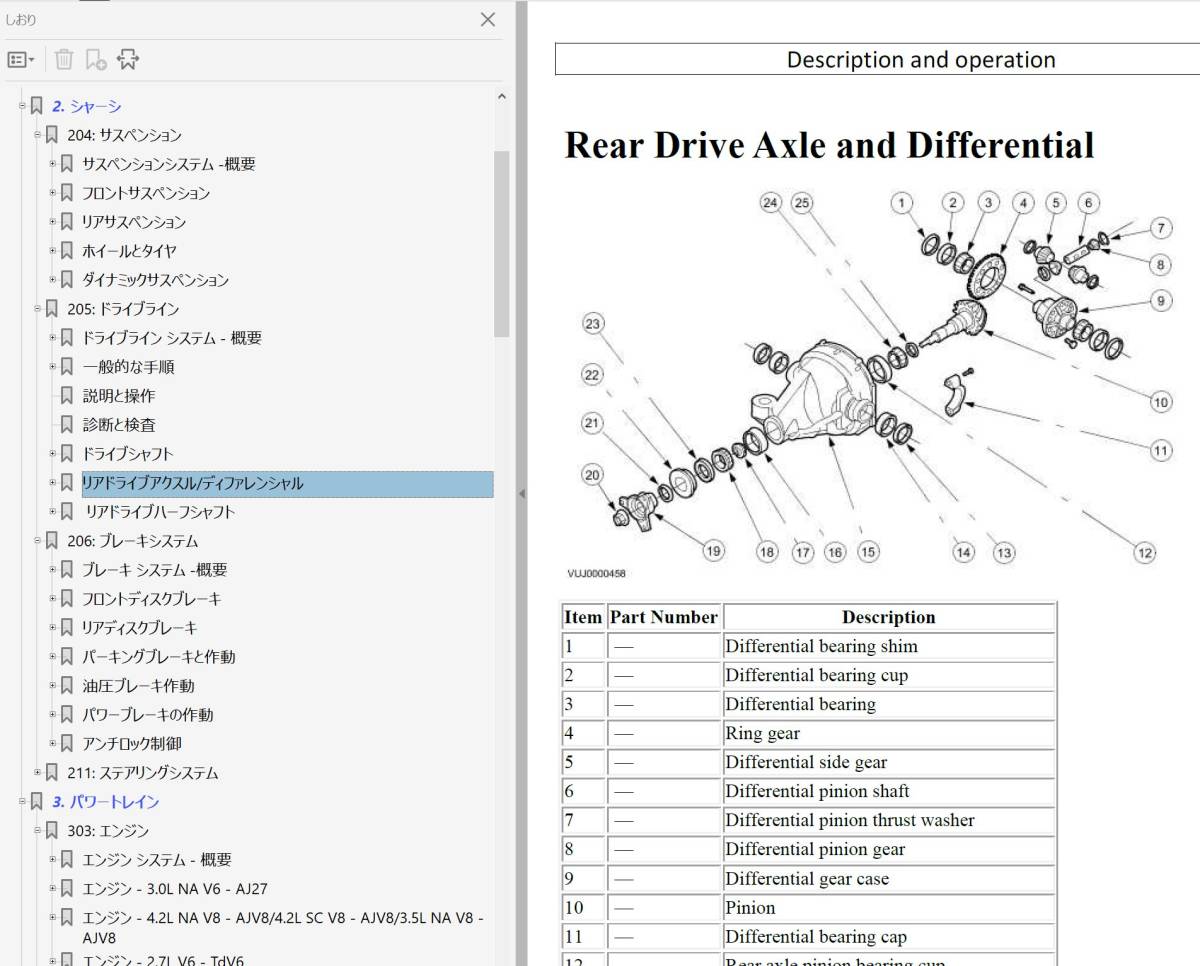Add a new bookmark icon
The width and height of the screenshot is (1200, 966).
tap(96, 60)
